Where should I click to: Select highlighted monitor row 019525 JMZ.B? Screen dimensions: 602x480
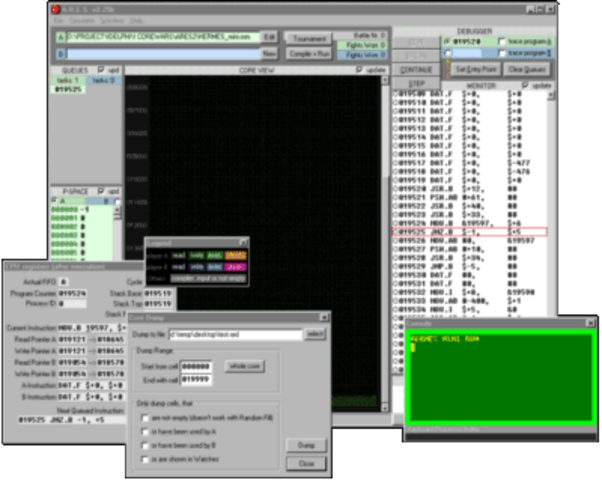click(x=470, y=232)
